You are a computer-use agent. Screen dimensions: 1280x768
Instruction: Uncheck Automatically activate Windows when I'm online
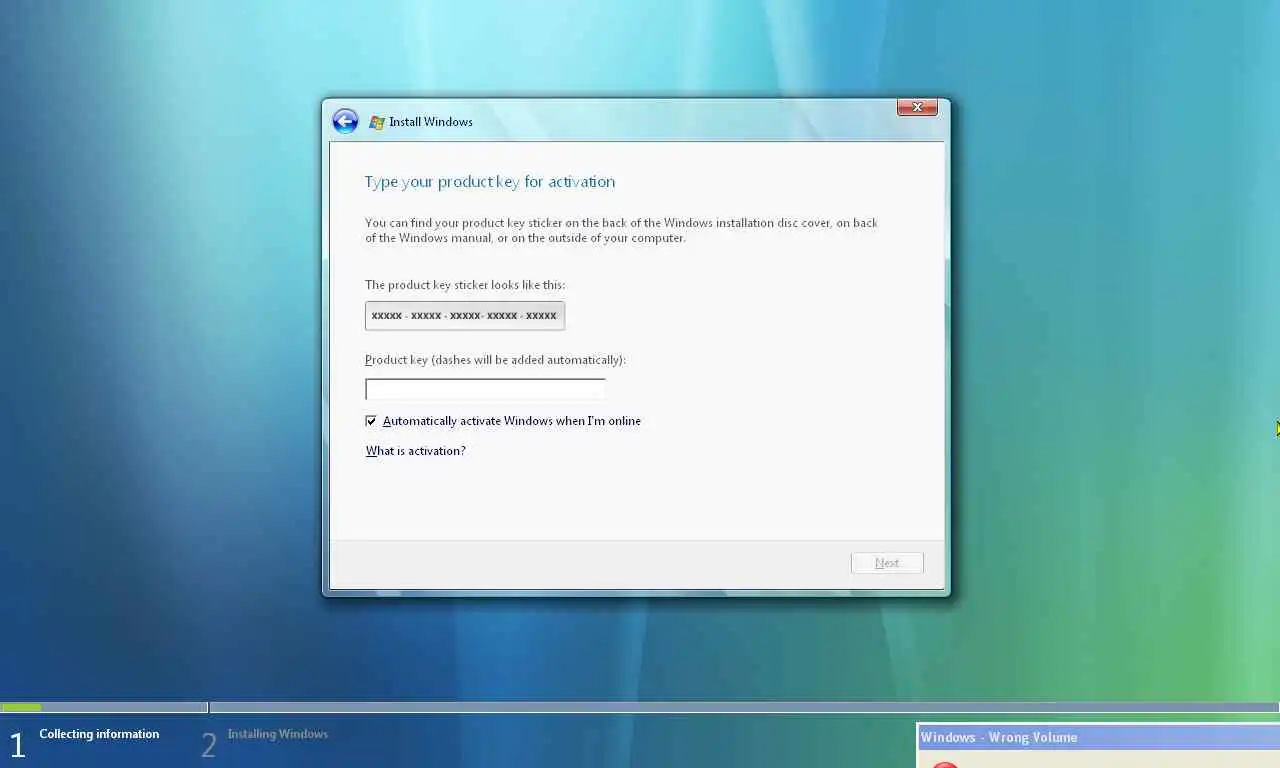click(x=371, y=421)
